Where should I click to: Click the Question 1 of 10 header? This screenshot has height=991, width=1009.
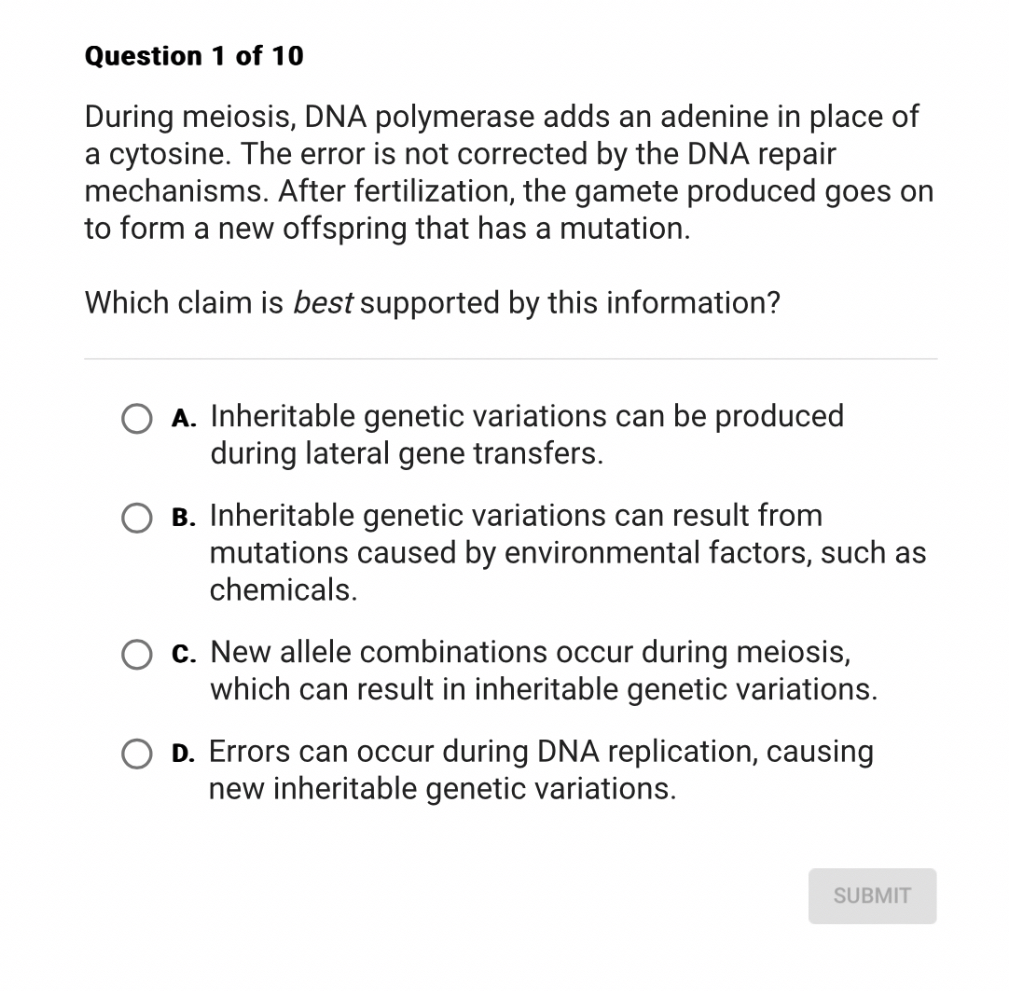[193, 56]
